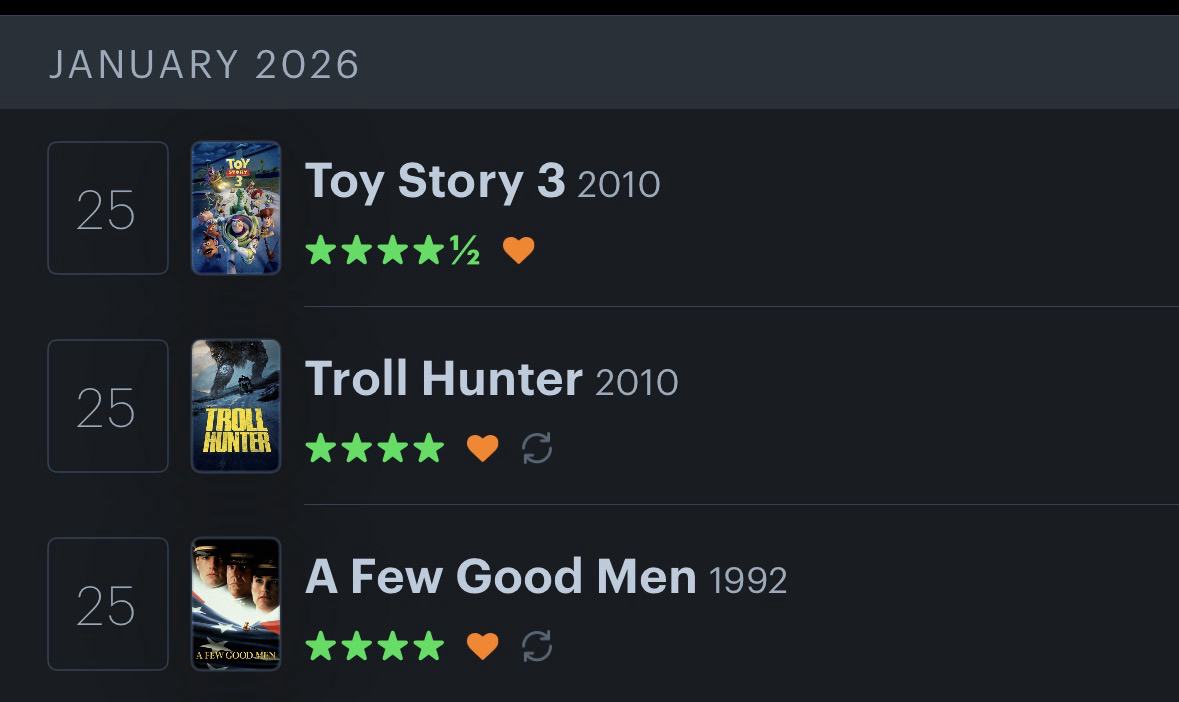This screenshot has width=1179, height=702.
Task: Open the Toy Story 3 title link
Action: tap(435, 181)
